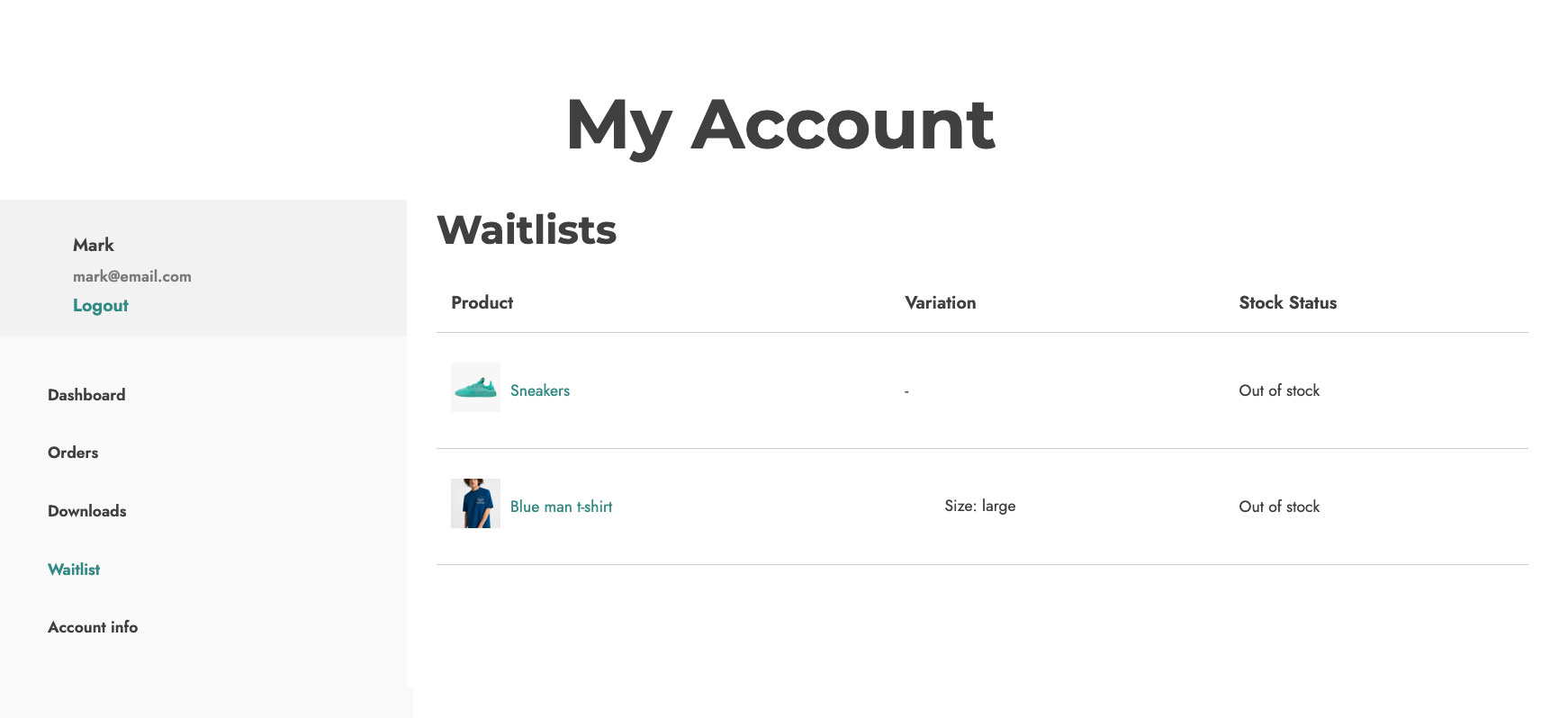Show the Downloads section
1568x718 pixels.
tap(87, 511)
